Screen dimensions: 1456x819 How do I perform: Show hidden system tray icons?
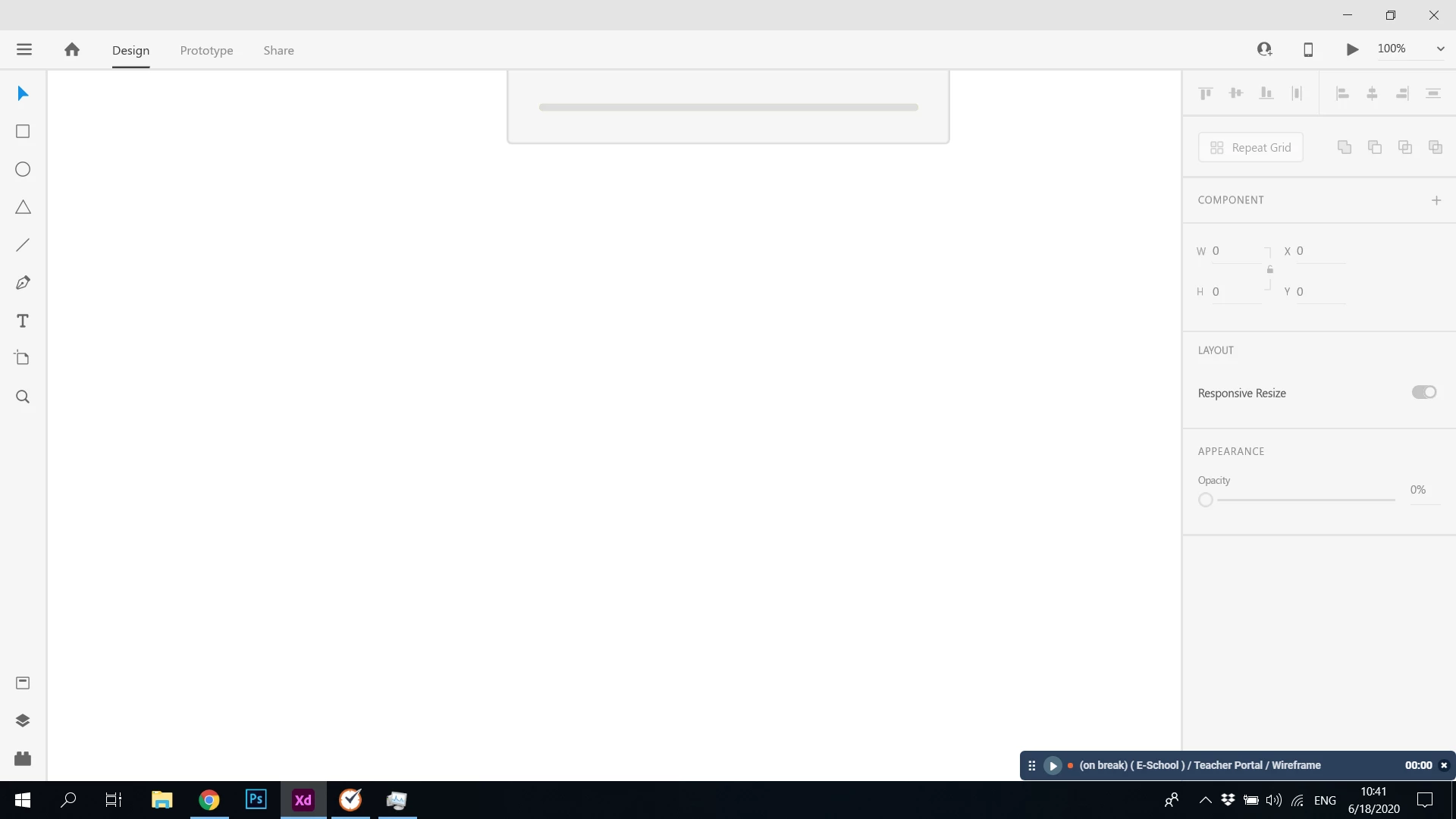click(x=1205, y=800)
